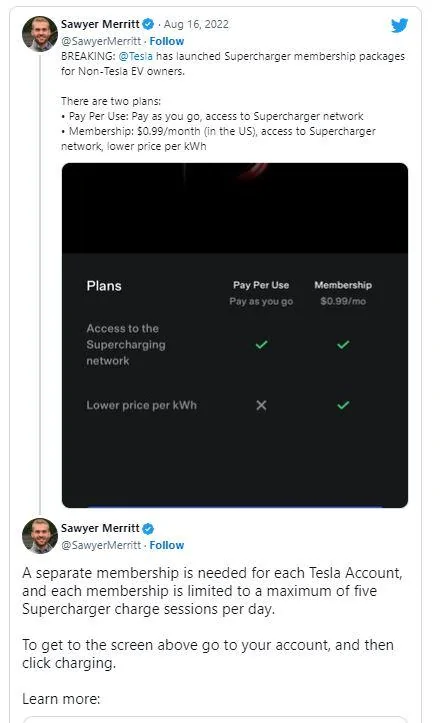Image resolution: width=440 pixels, height=723 pixels.
Task: Open the Plans comparison image
Action: tap(235, 335)
